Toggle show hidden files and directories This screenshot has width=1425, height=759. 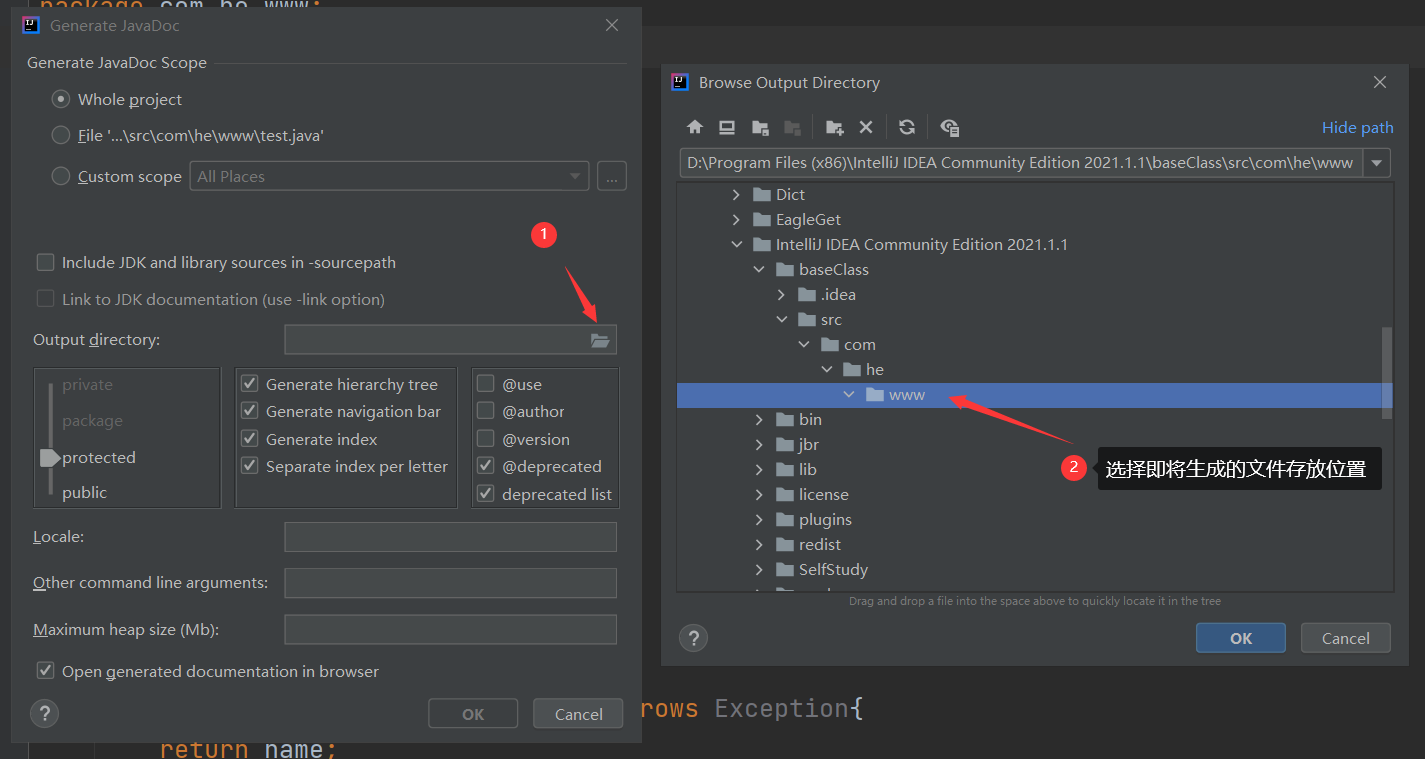[x=950, y=127]
